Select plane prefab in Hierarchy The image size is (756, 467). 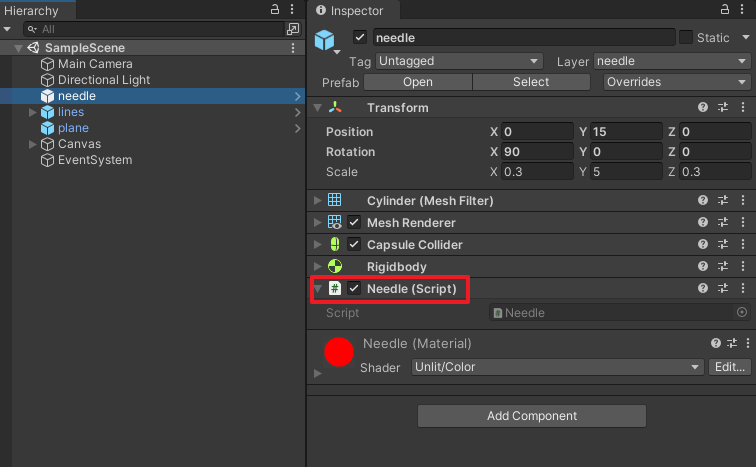pyautogui.click(x=73, y=128)
